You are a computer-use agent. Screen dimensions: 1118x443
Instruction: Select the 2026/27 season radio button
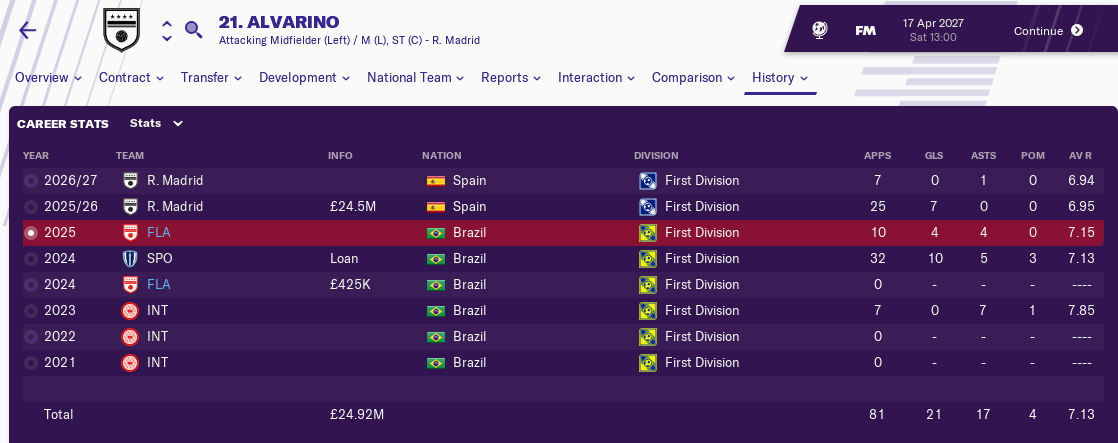click(31, 181)
